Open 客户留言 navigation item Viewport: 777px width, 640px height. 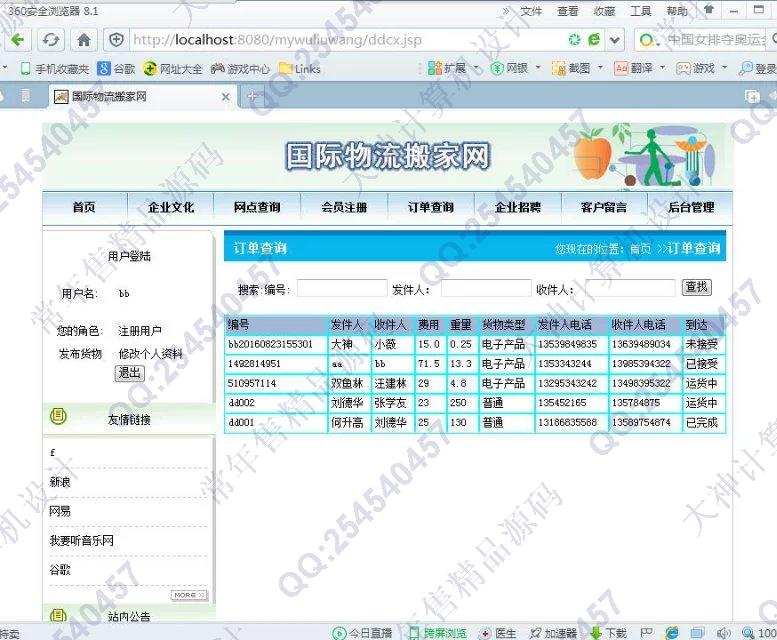604,208
